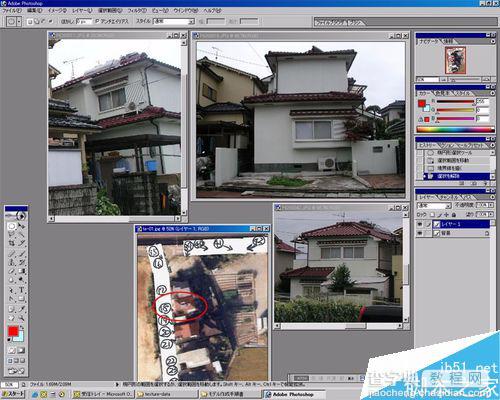Open the イメージ(I) menu

tap(57, 11)
